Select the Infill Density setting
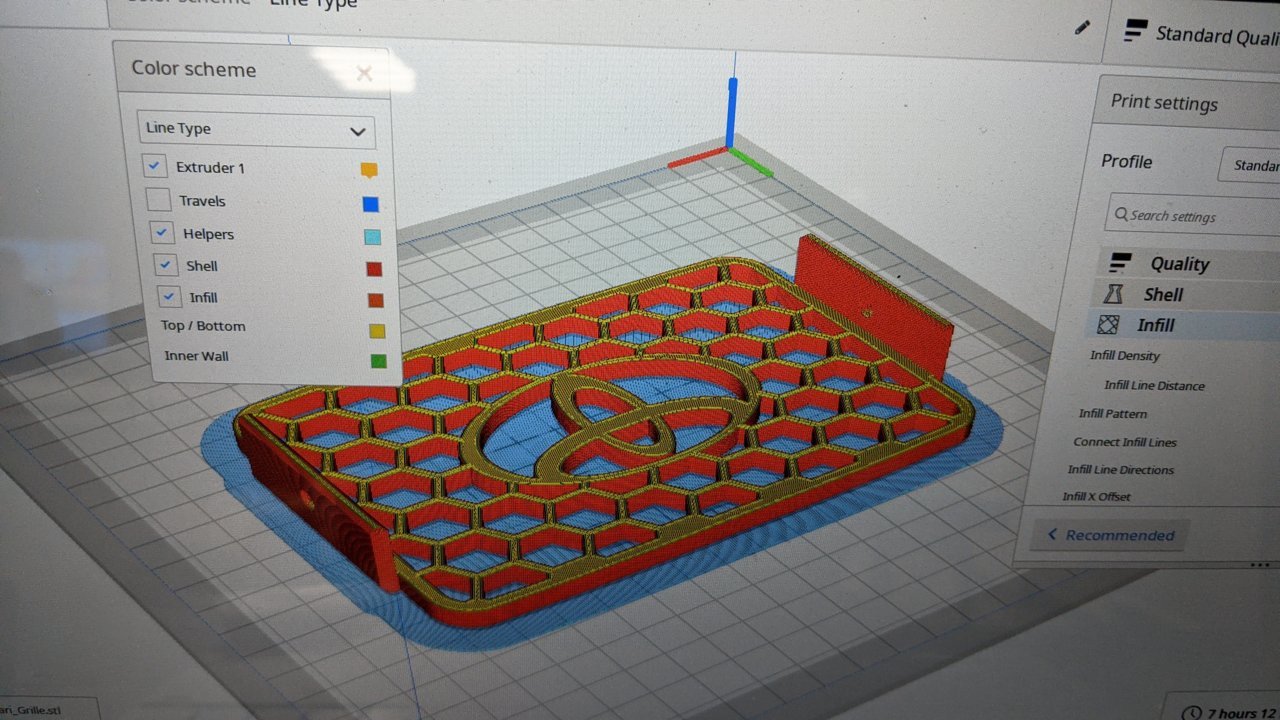This screenshot has height=720, width=1280. pos(1125,356)
